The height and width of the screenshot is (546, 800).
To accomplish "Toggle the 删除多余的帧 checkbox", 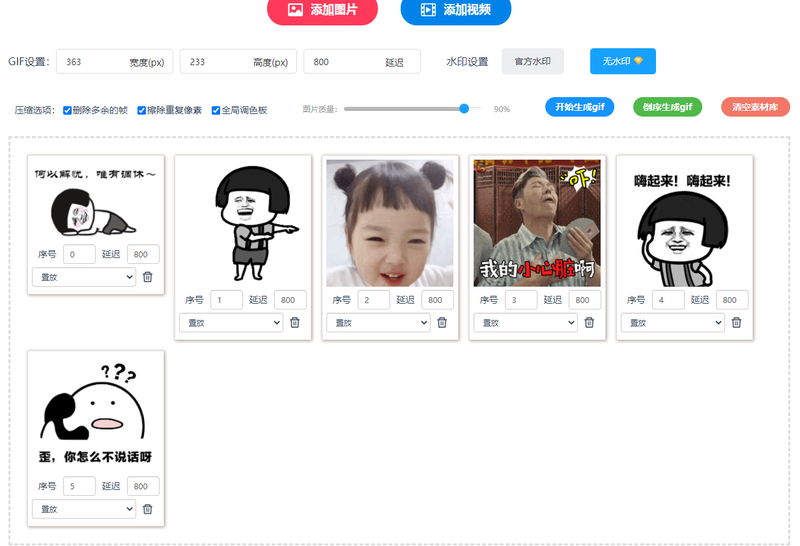I will click(x=67, y=110).
